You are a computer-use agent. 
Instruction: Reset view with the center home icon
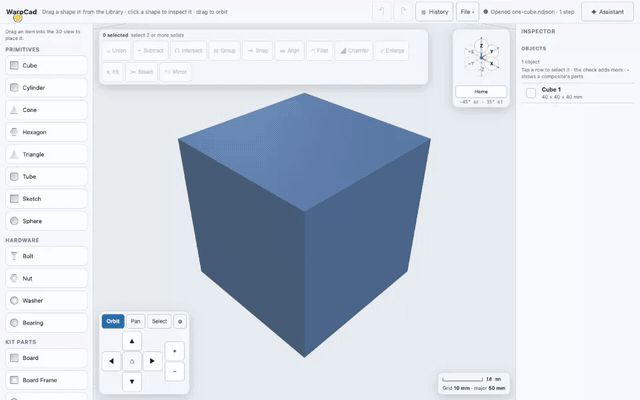tap(132, 361)
